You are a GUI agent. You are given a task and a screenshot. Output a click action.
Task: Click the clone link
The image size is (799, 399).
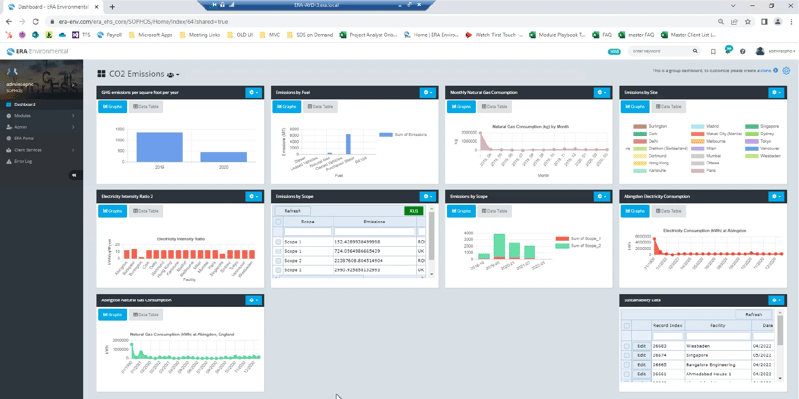click(766, 71)
